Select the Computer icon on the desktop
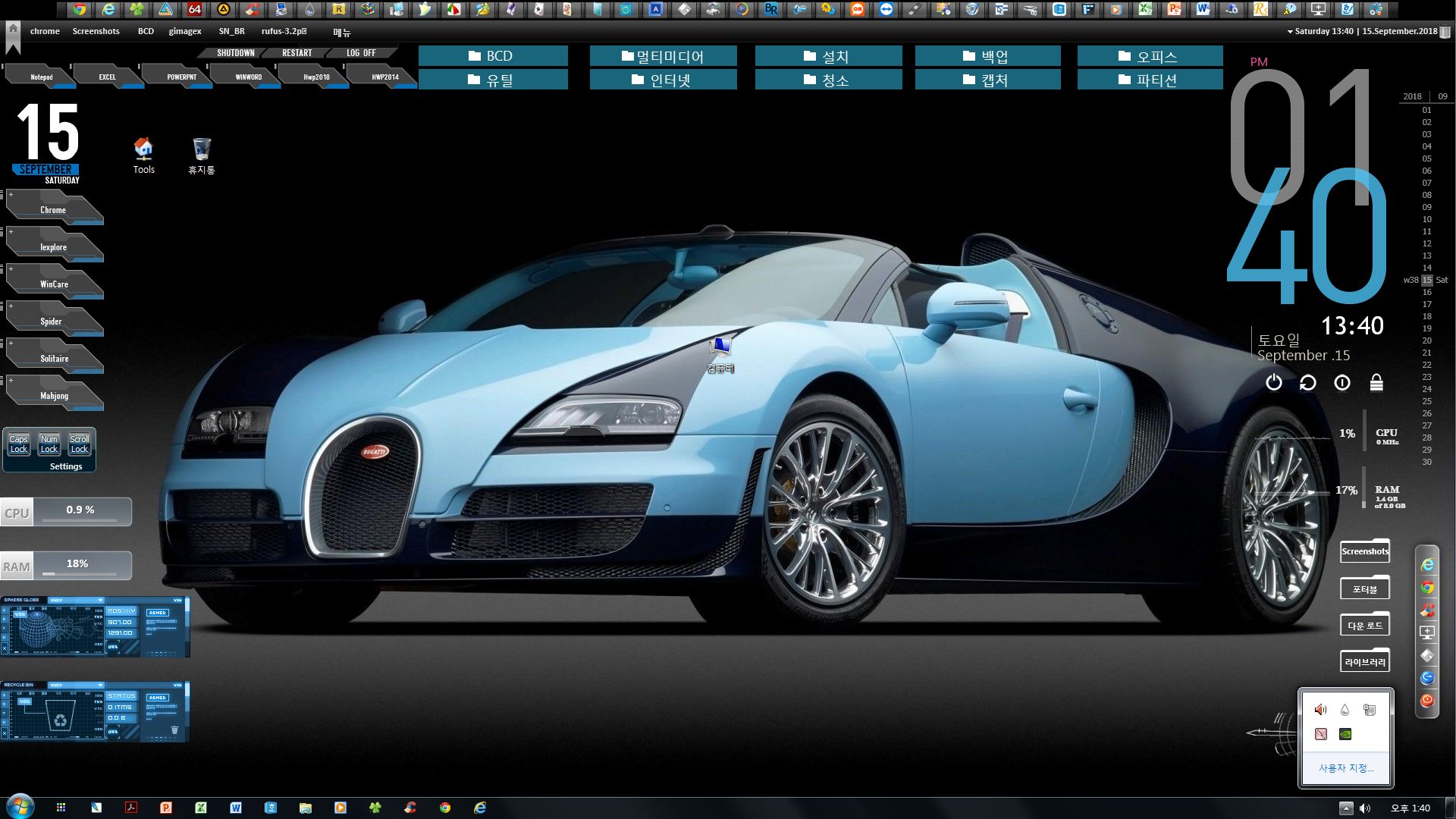The width and height of the screenshot is (1456, 819). [720, 355]
